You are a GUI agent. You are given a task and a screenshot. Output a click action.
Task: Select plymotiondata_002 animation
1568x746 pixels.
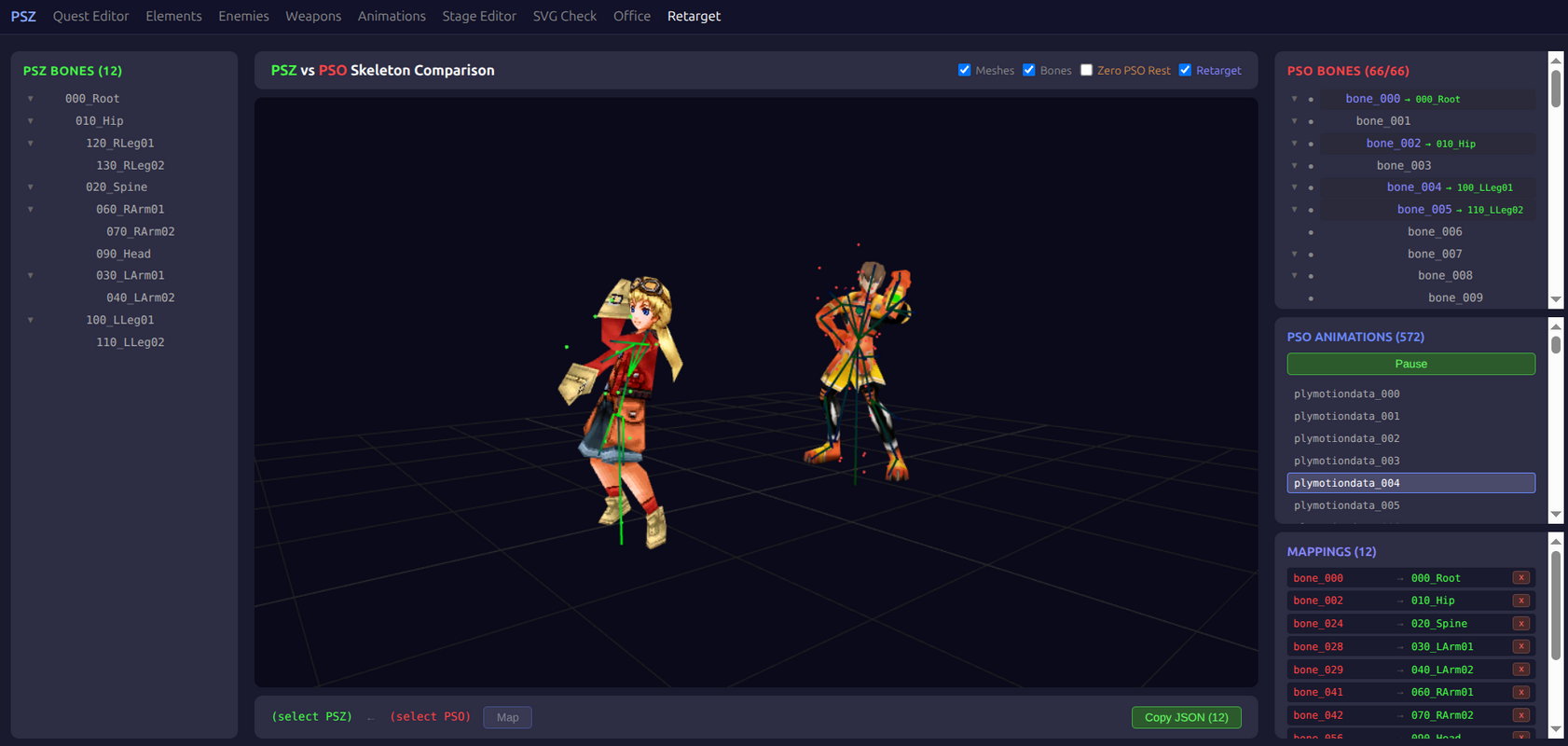pos(1346,438)
